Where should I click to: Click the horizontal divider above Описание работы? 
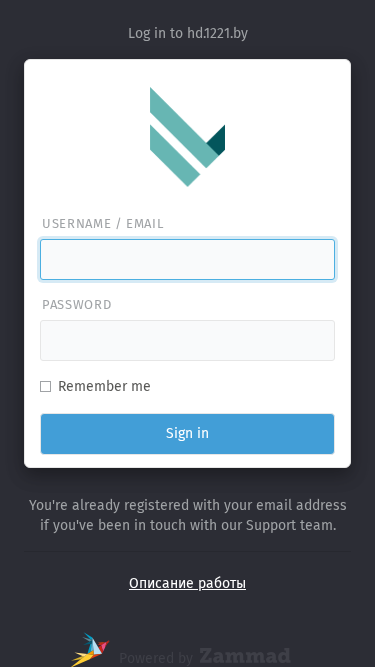pos(188,552)
